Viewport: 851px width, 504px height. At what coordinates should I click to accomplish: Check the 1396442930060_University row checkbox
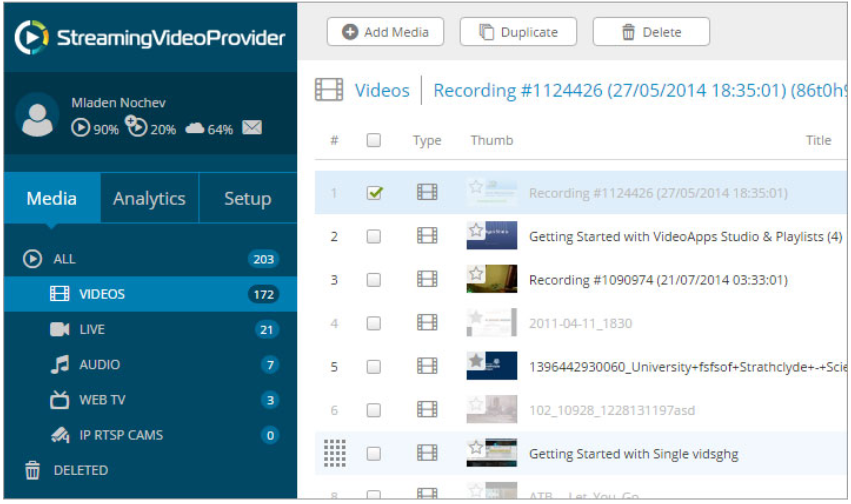point(373,367)
